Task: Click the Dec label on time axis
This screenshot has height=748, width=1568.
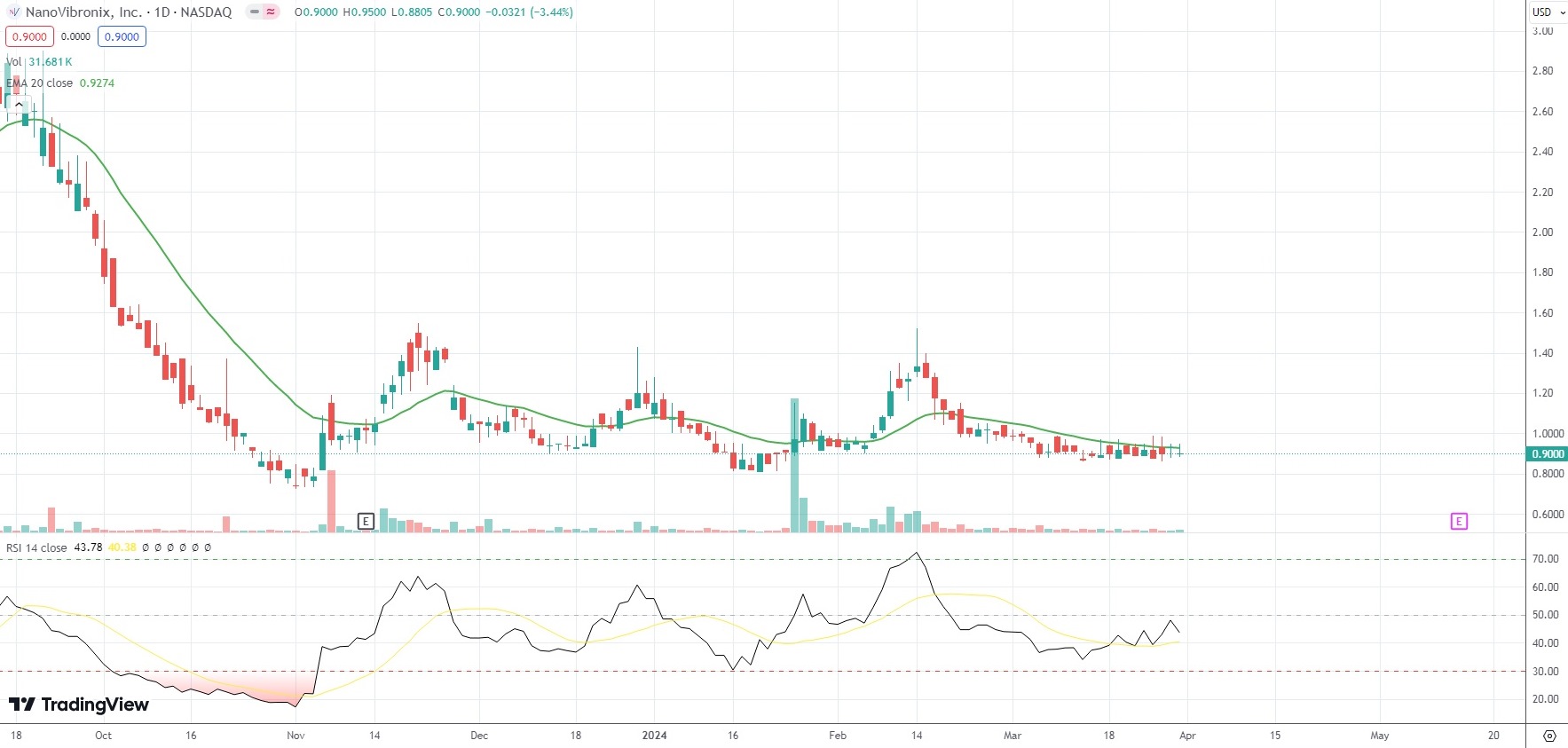Action: coord(479,736)
